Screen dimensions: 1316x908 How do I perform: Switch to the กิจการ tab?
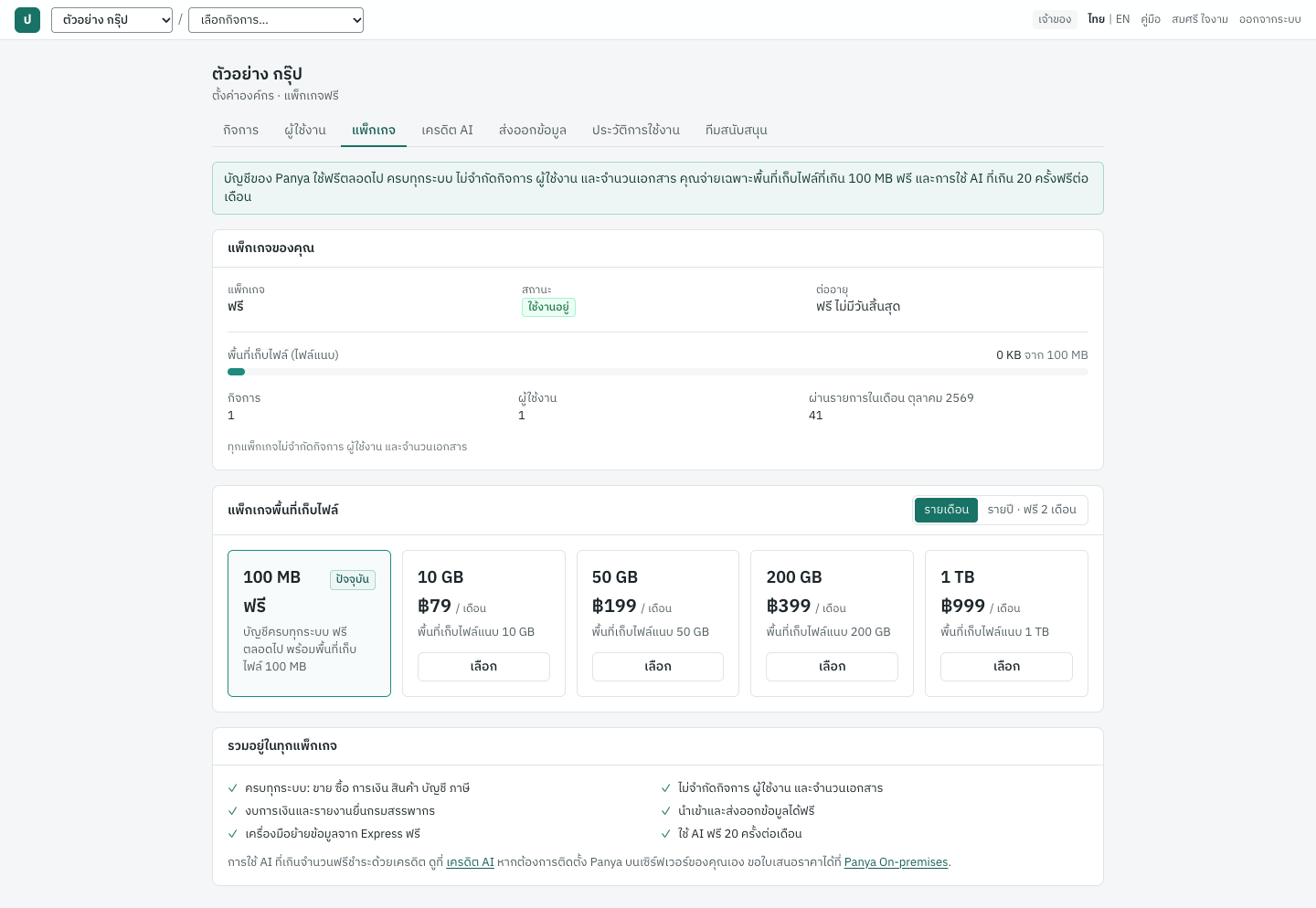click(240, 130)
